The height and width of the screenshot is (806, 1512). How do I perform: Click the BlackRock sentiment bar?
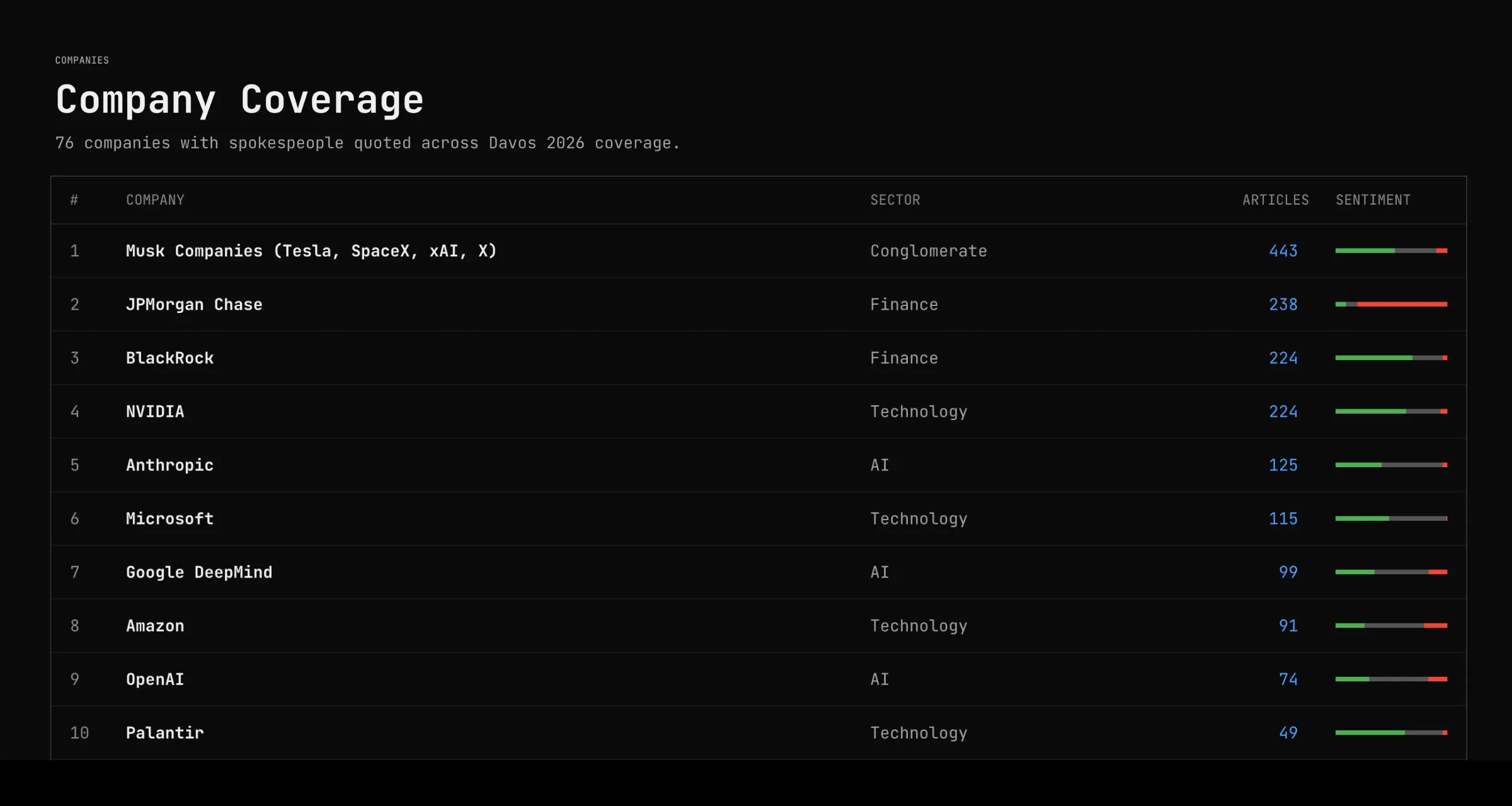[x=1391, y=358]
